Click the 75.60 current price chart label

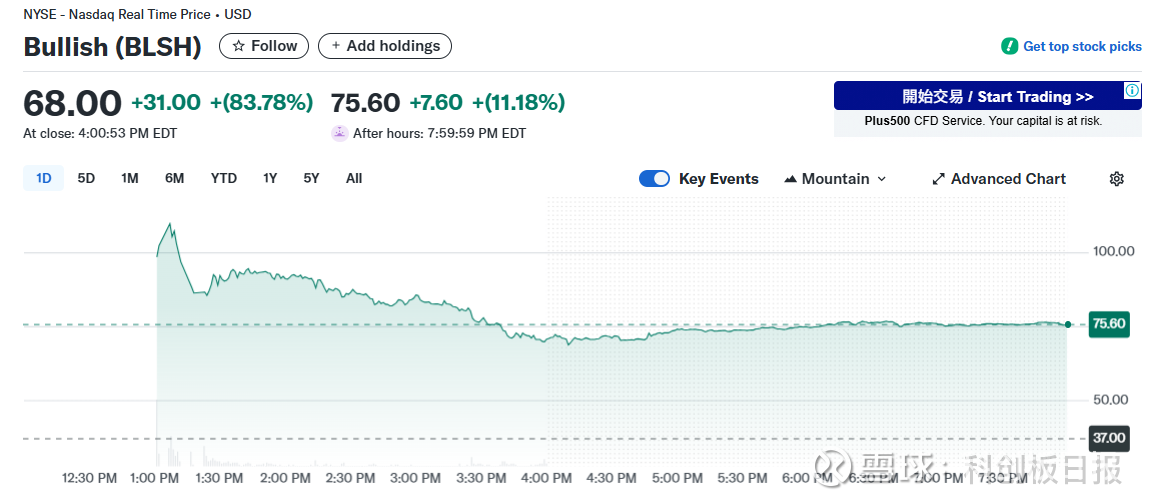coord(1109,324)
